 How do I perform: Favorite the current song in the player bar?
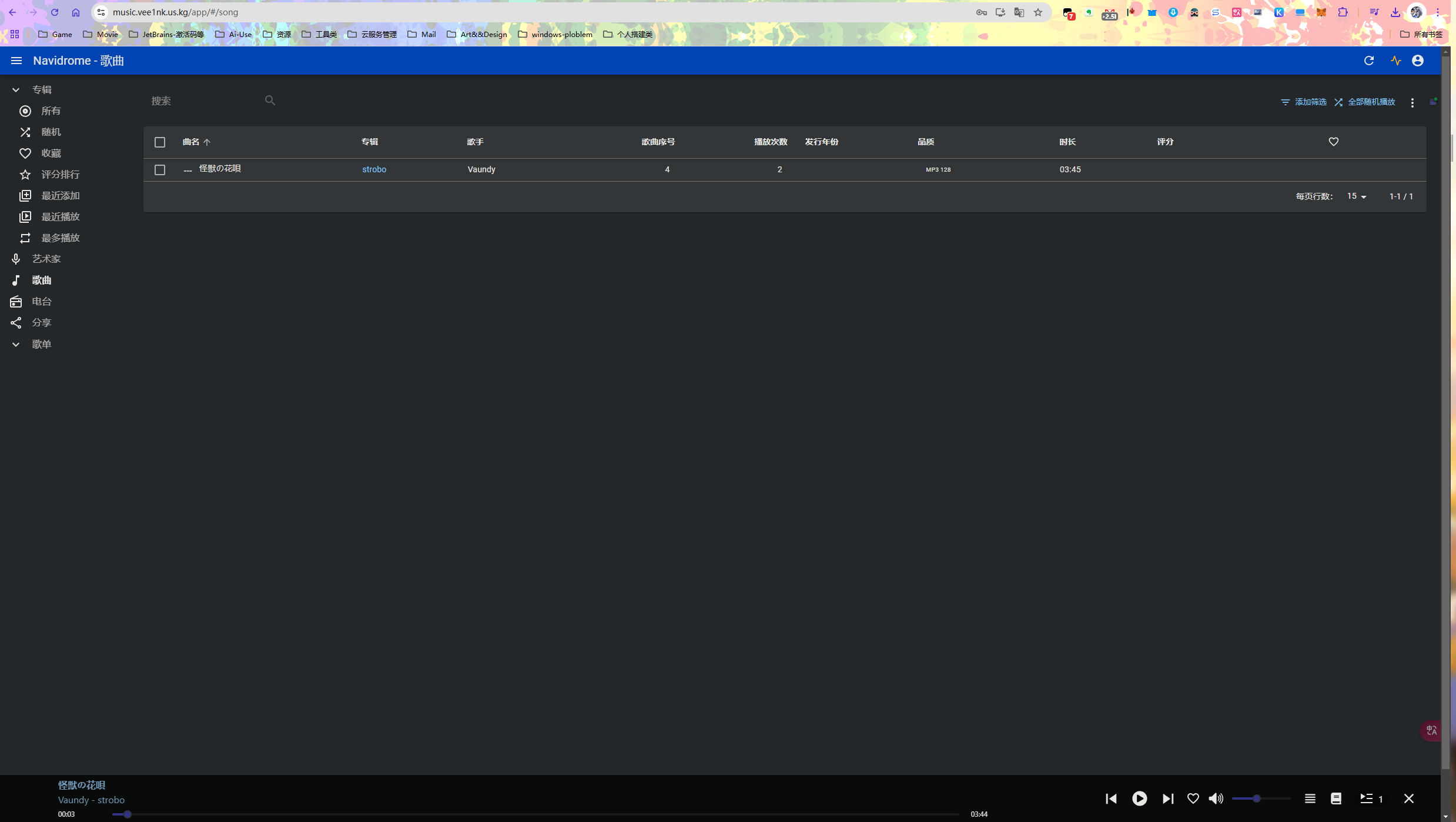pos(1193,798)
